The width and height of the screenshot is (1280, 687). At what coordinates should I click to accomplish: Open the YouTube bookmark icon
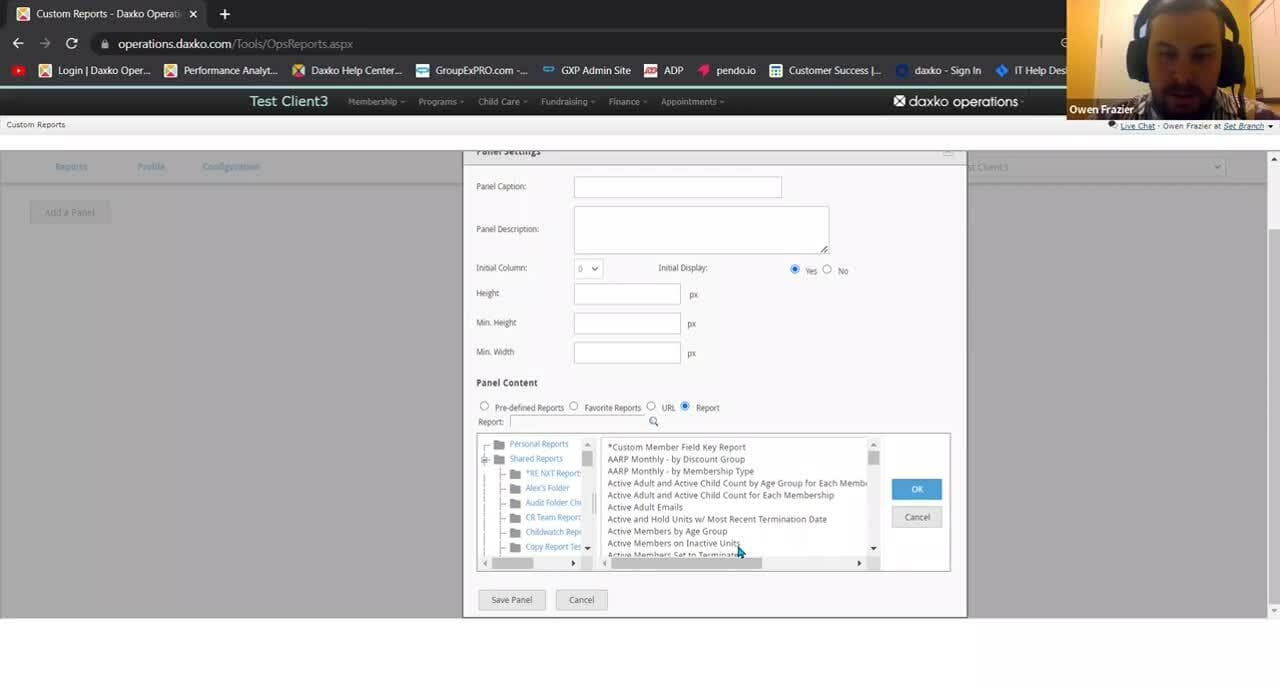pyautogui.click(x=18, y=70)
